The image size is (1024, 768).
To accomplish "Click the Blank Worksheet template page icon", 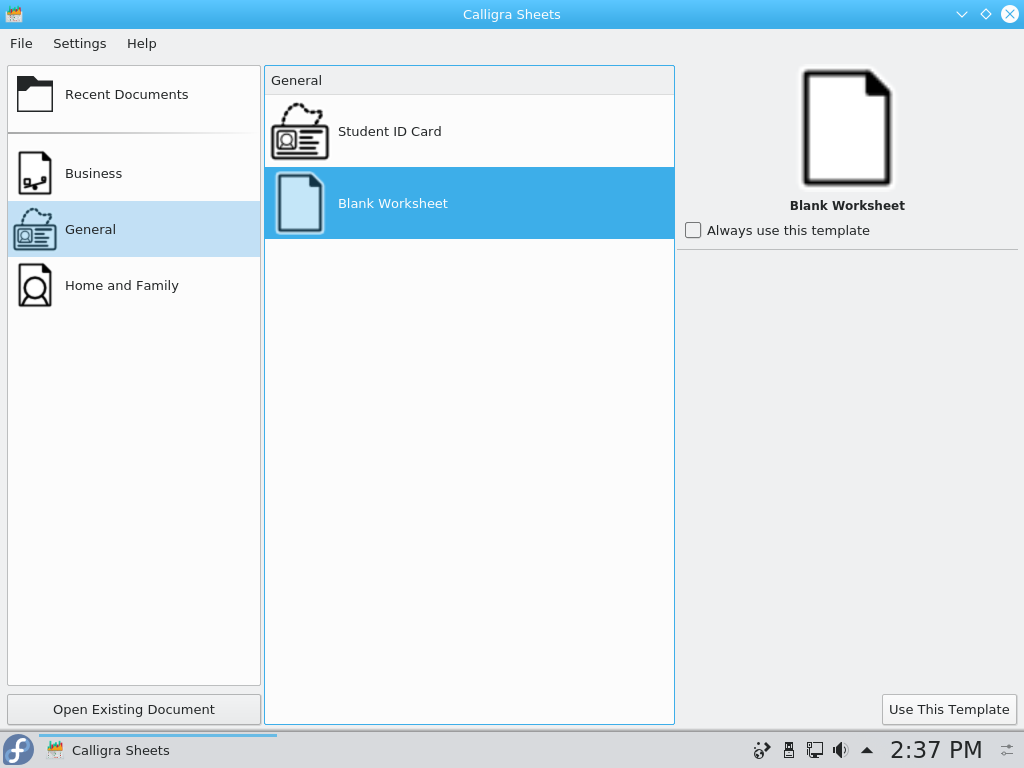I will click(x=300, y=203).
